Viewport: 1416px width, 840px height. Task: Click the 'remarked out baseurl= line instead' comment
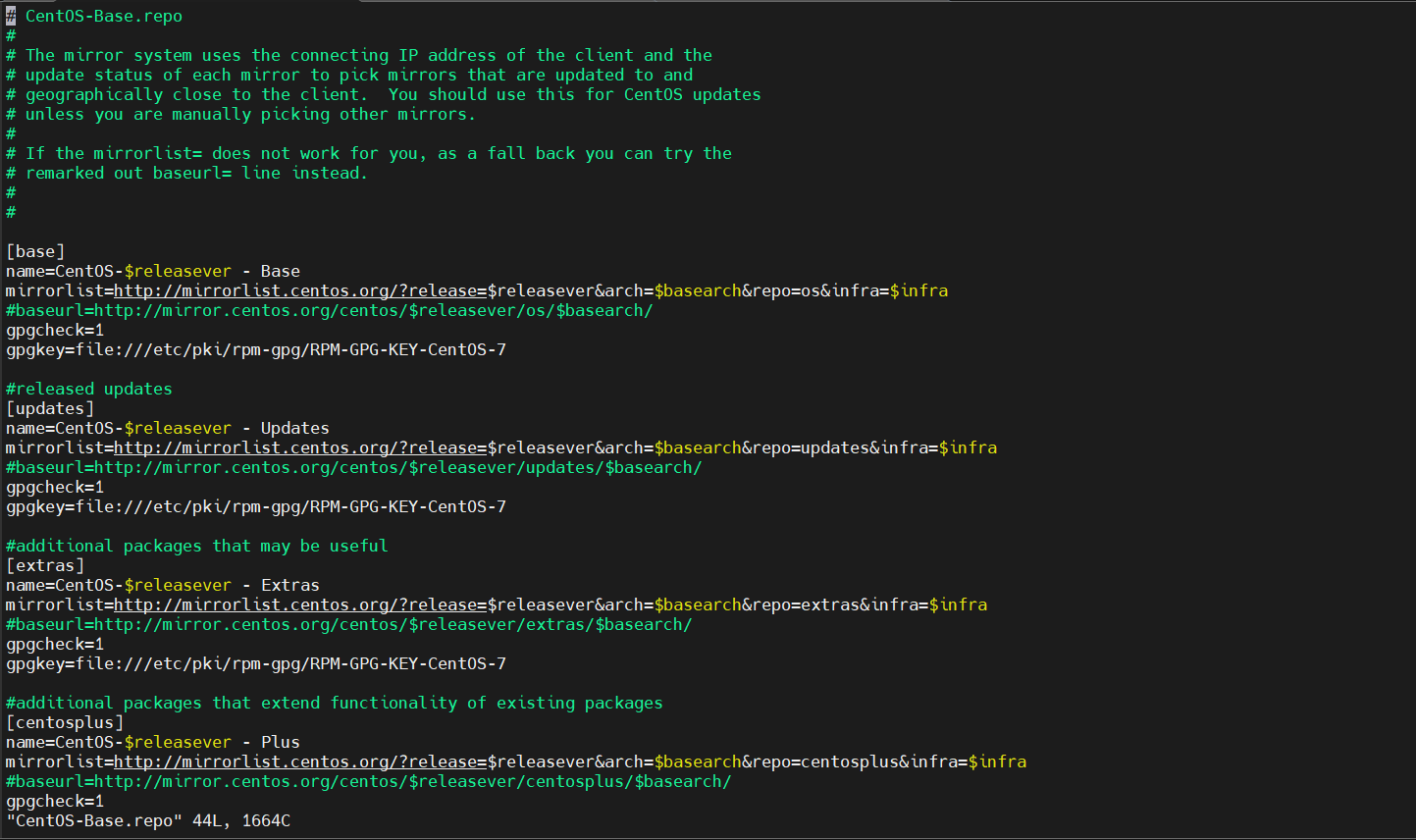pyautogui.click(x=196, y=173)
